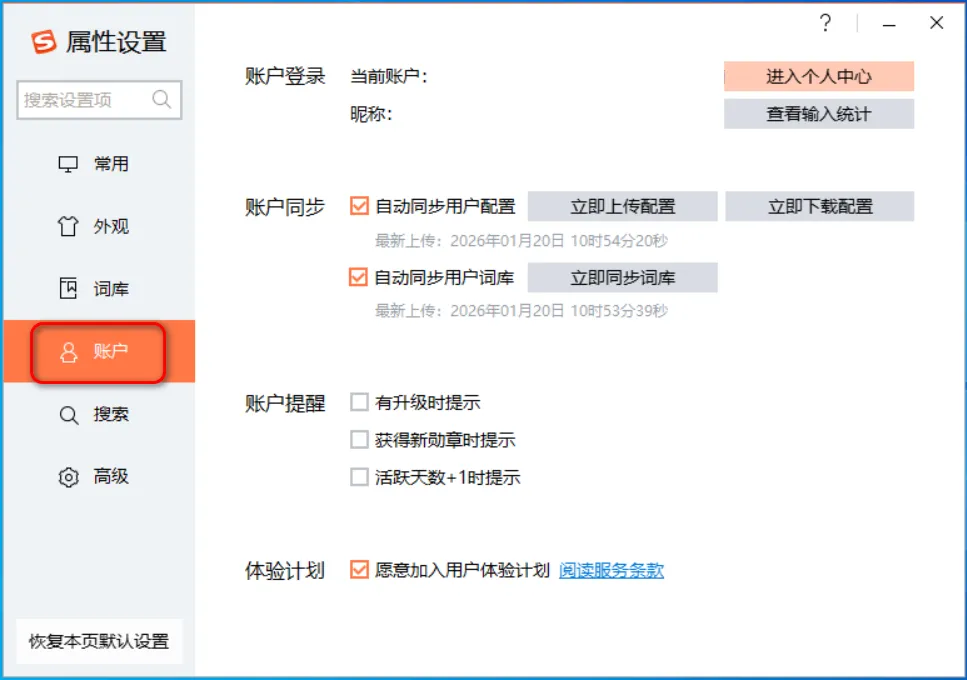Viewport: 967px width, 680px height.
Task: Select the 外观 shirt icon in the sidebar
Action: 94,226
